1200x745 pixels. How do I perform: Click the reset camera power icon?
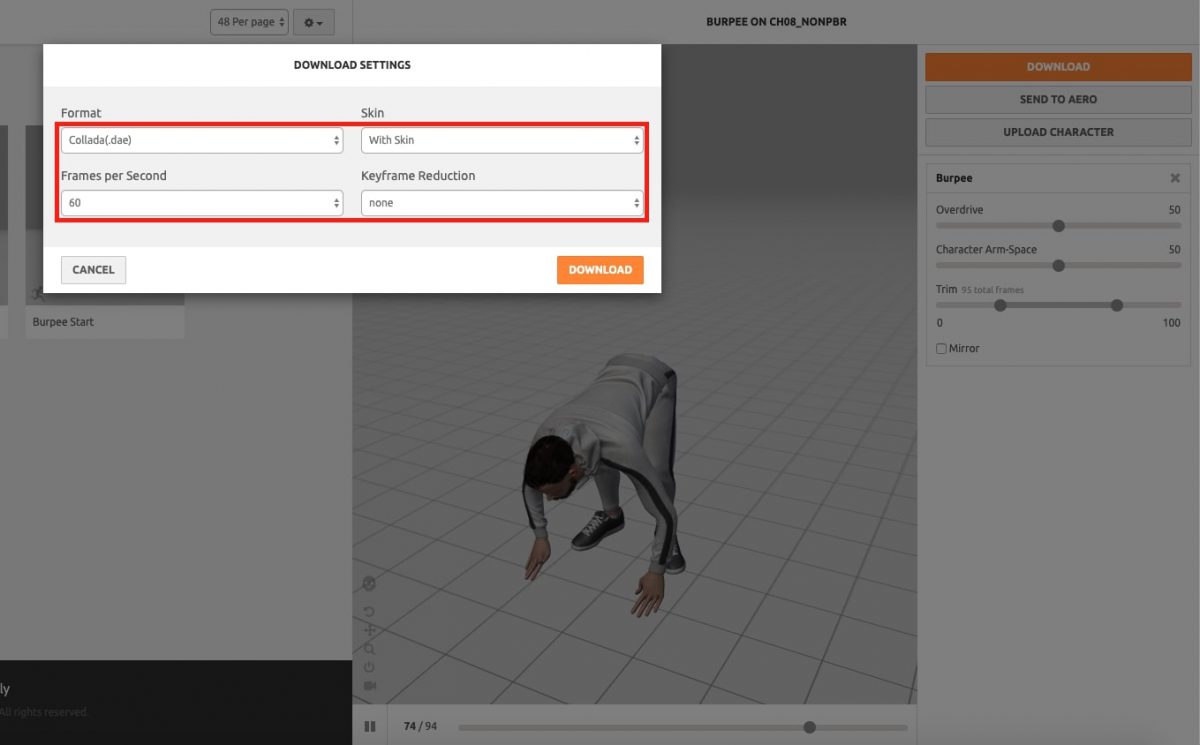(369, 666)
